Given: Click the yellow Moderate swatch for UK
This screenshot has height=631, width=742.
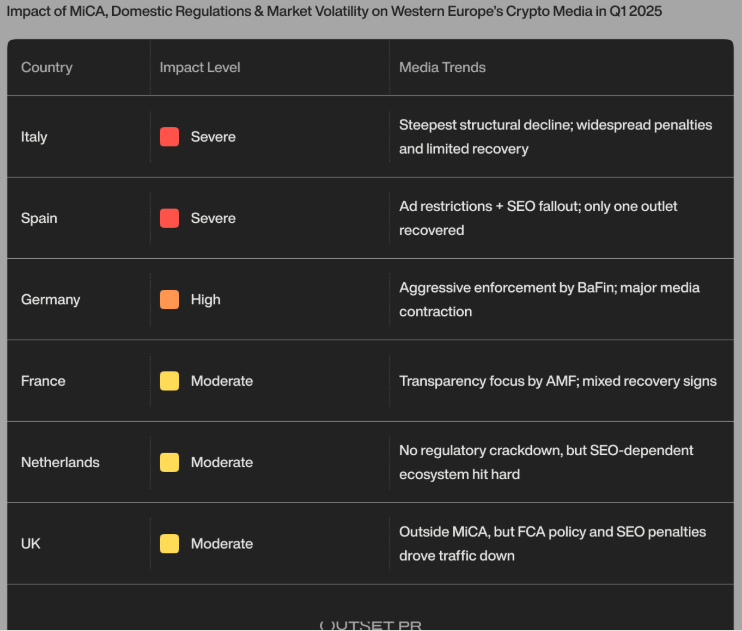Looking at the screenshot, I should tap(169, 544).
